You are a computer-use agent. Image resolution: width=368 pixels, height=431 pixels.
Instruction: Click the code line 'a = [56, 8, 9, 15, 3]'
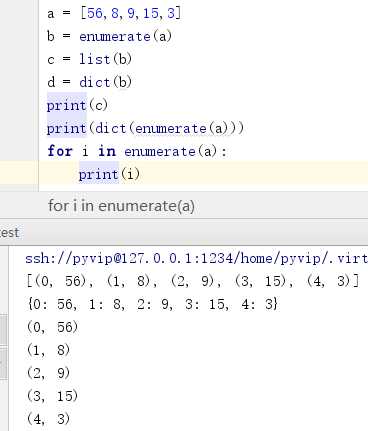[114, 13]
